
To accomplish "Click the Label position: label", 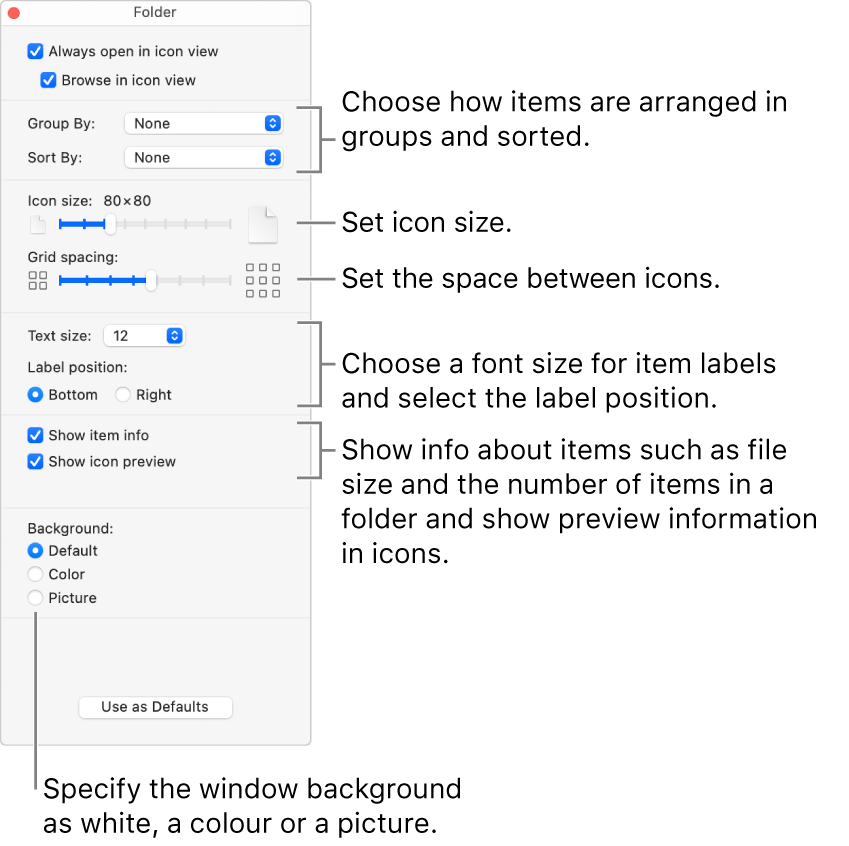I will coord(77,367).
